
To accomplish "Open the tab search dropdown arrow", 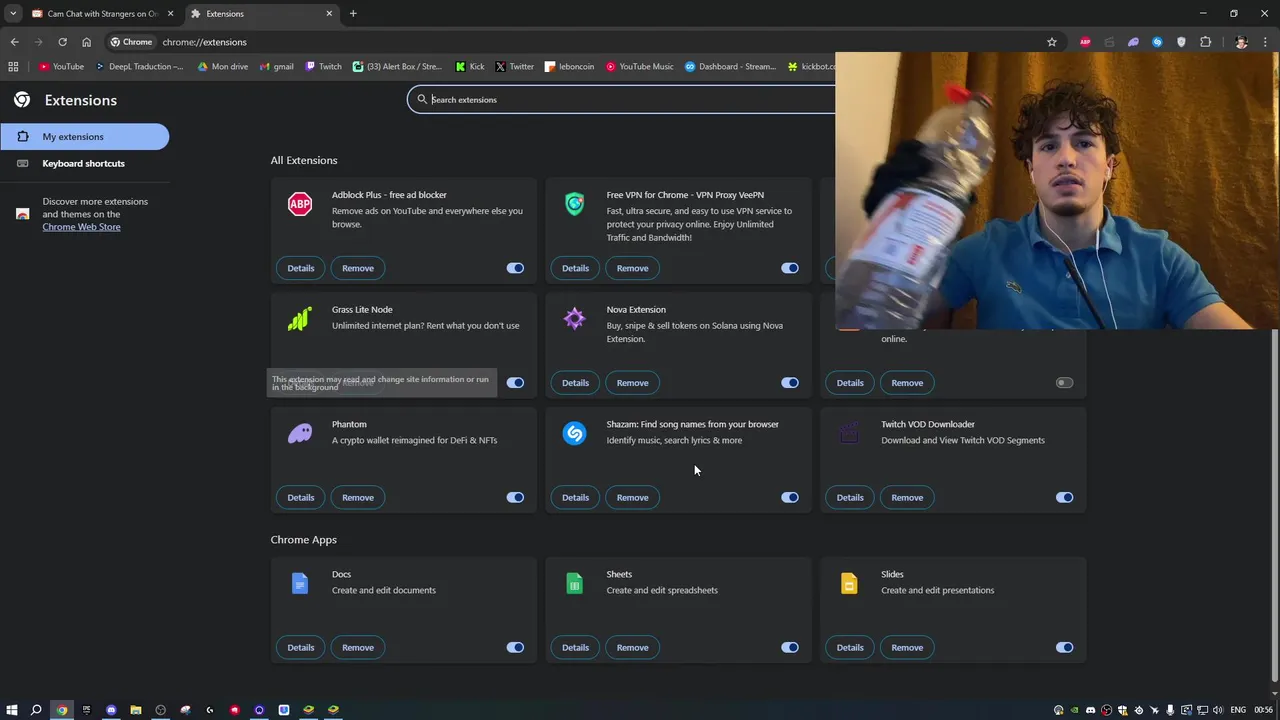I will (13, 14).
